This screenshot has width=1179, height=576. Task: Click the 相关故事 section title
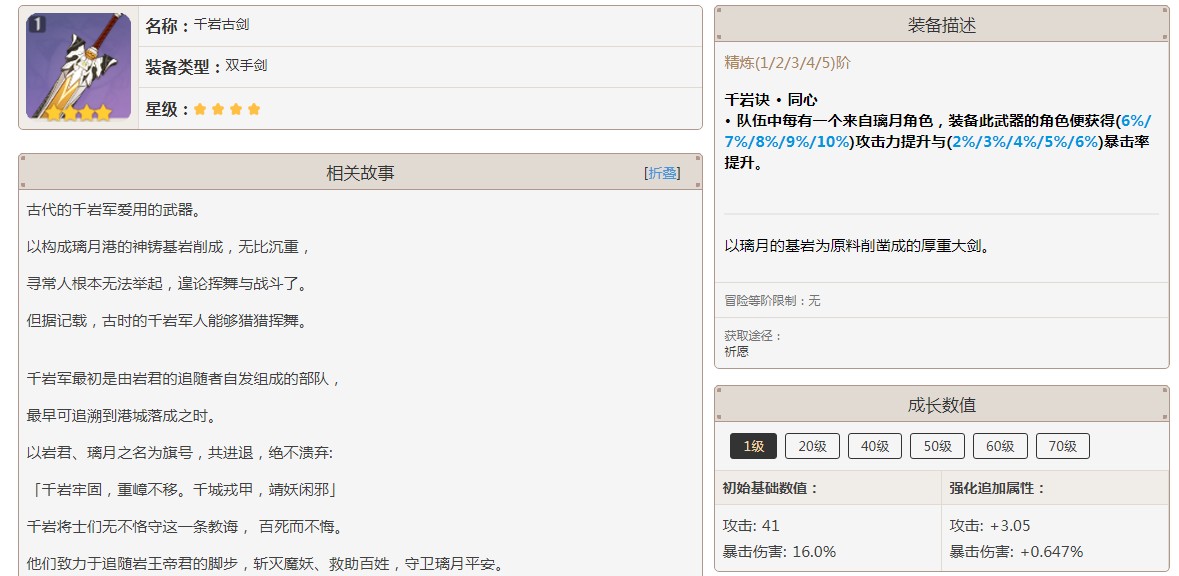tap(360, 173)
